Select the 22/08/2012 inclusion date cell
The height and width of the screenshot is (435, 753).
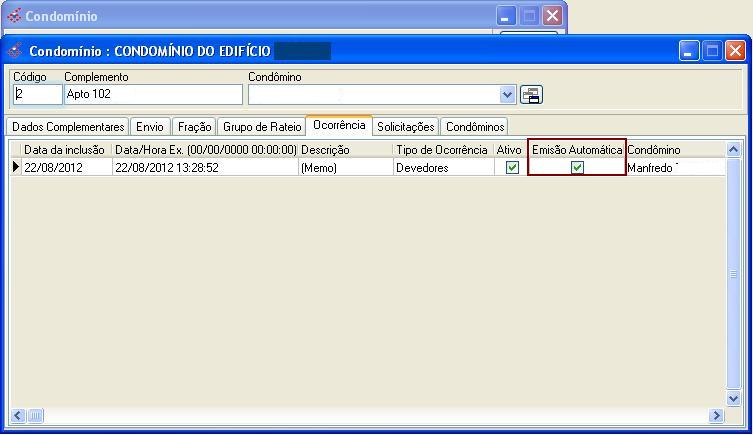[66, 168]
